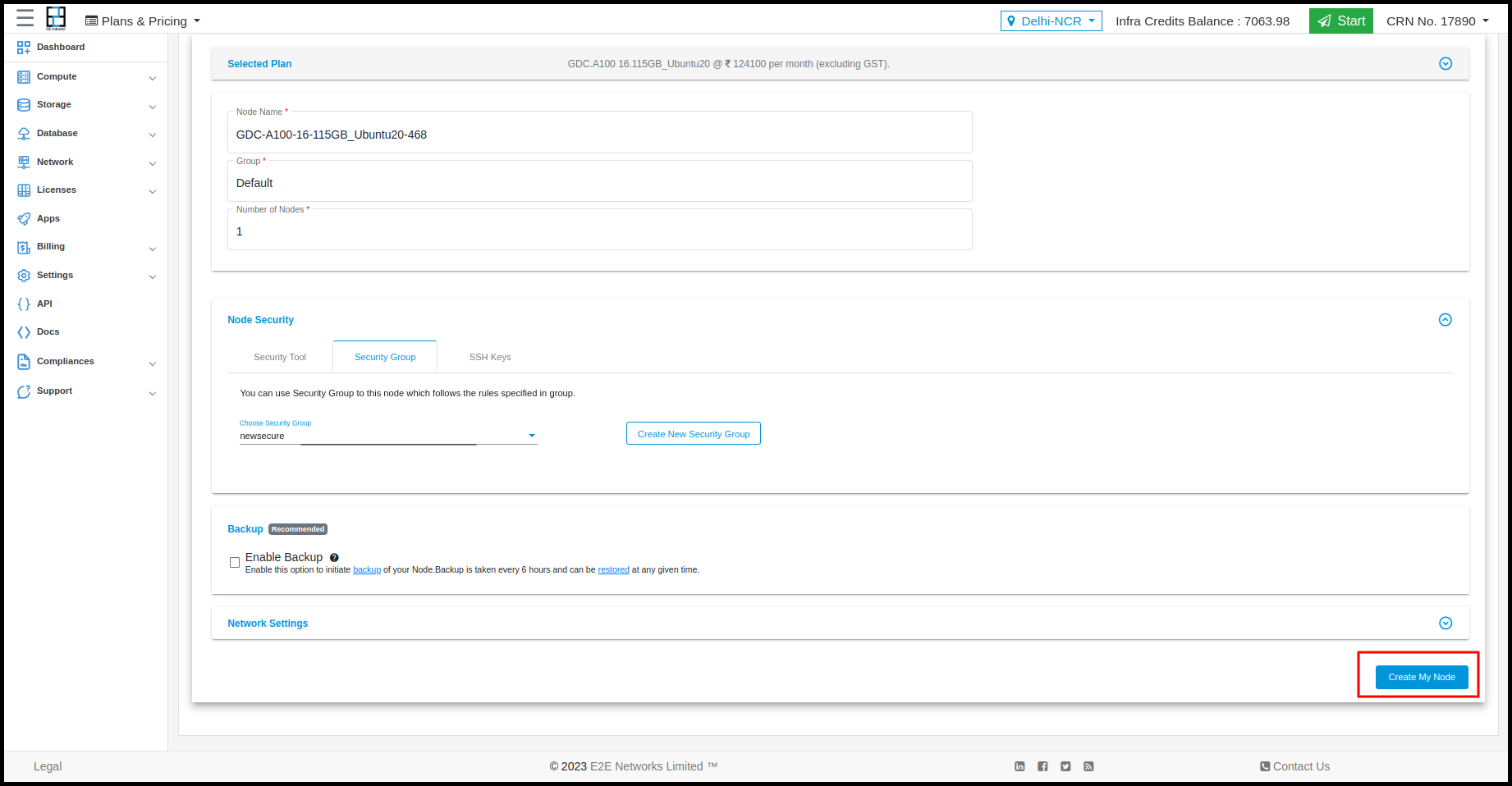Follow the backup hyperlink
The image size is (1512, 786).
tap(367, 570)
